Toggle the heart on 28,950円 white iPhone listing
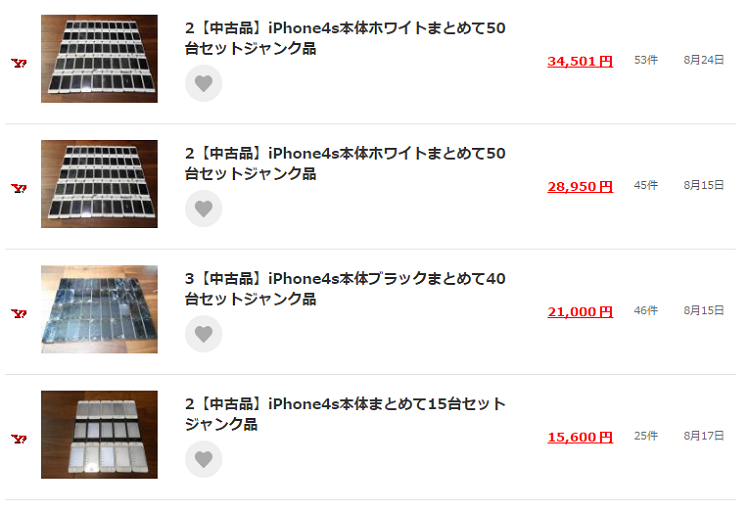 coord(203,209)
